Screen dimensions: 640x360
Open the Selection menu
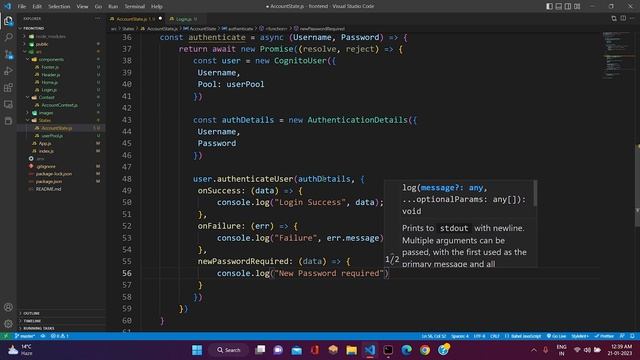click(59, 7)
